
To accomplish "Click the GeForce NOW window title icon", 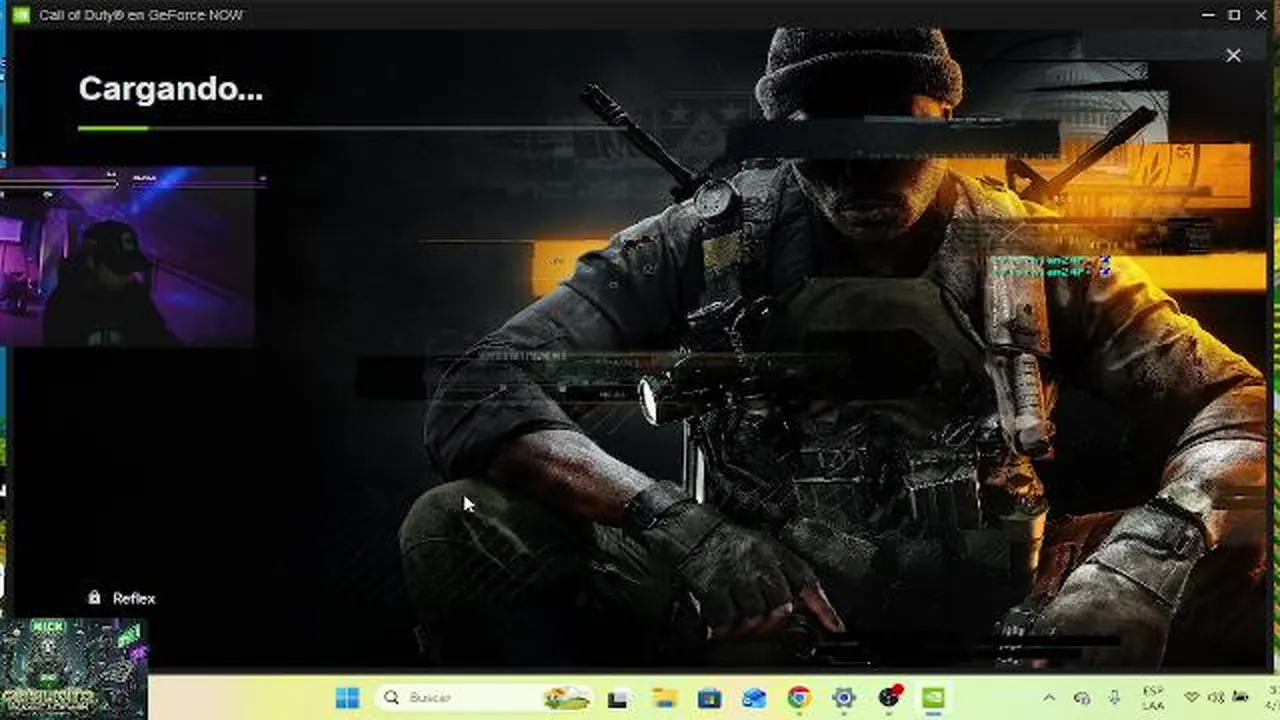I will coord(20,15).
